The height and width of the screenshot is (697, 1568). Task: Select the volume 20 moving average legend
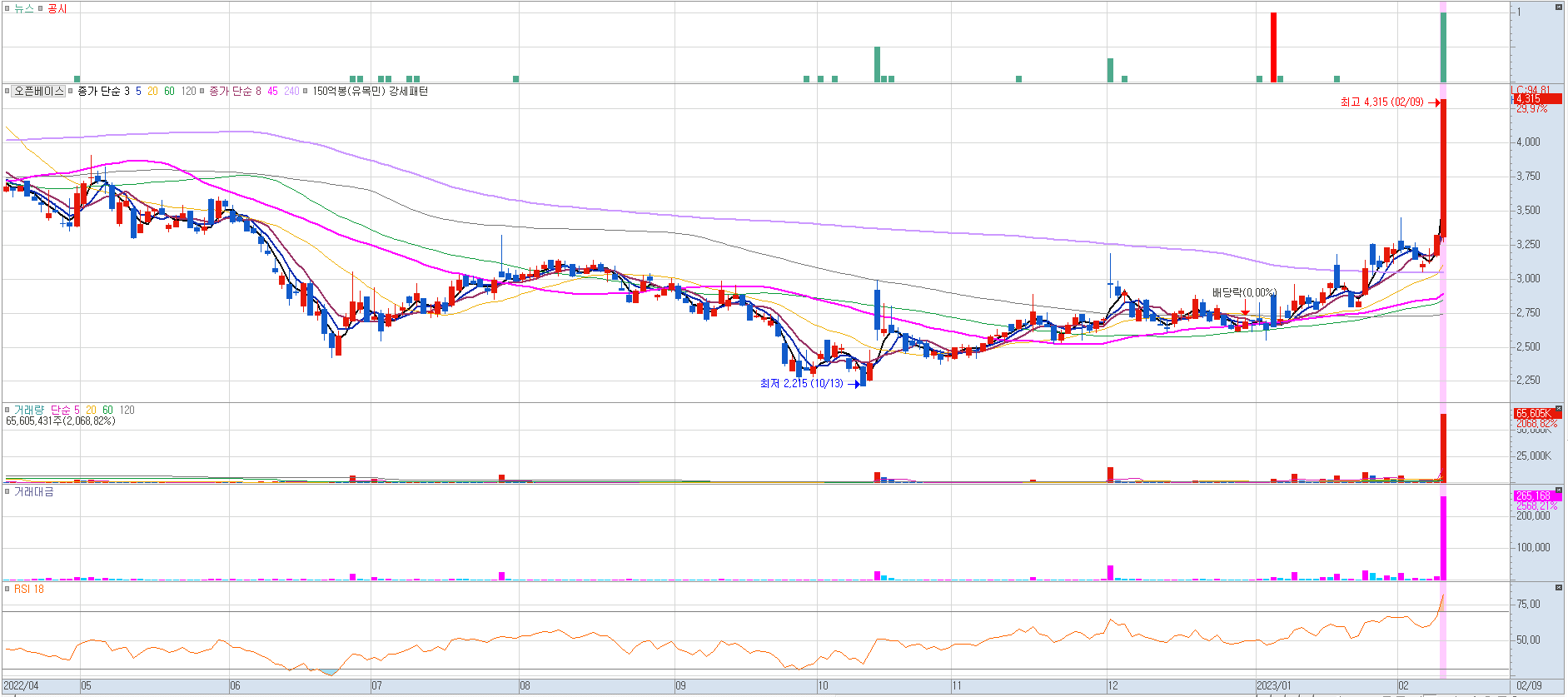(91, 410)
